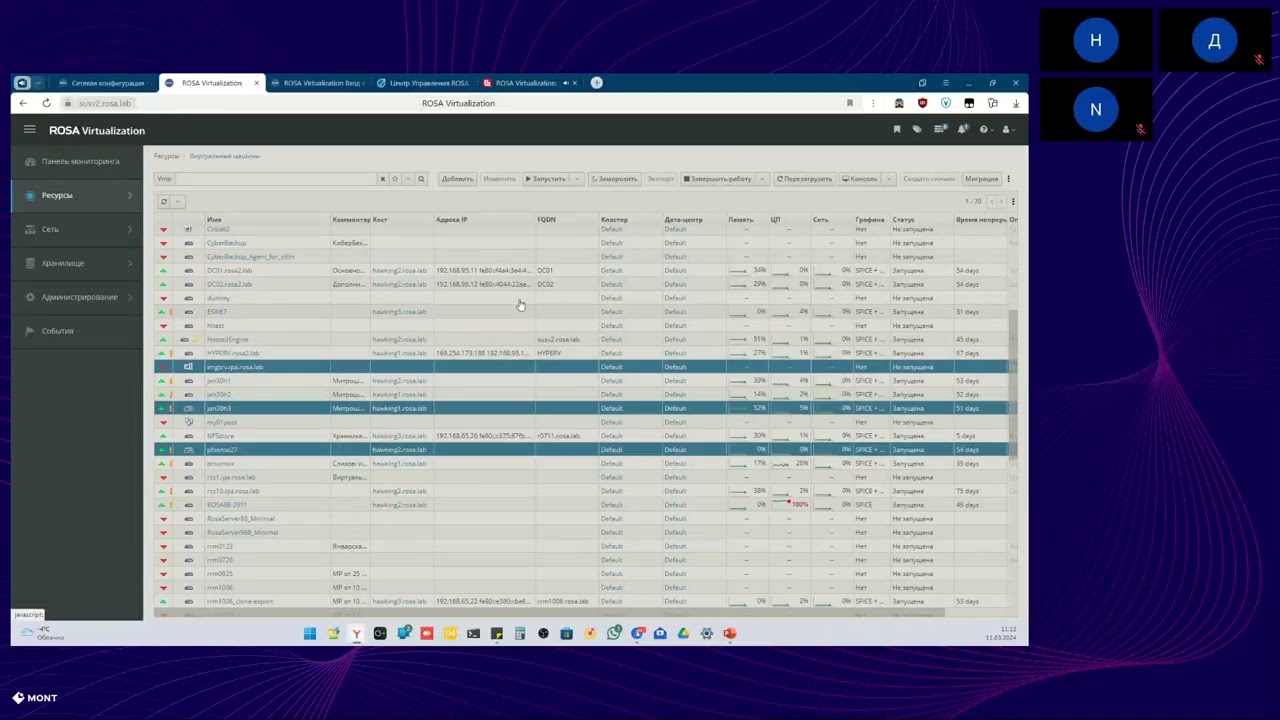Select the ROSA88-2911 VM name
The width and height of the screenshot is (1280, 720).
(x=227, y=505)
